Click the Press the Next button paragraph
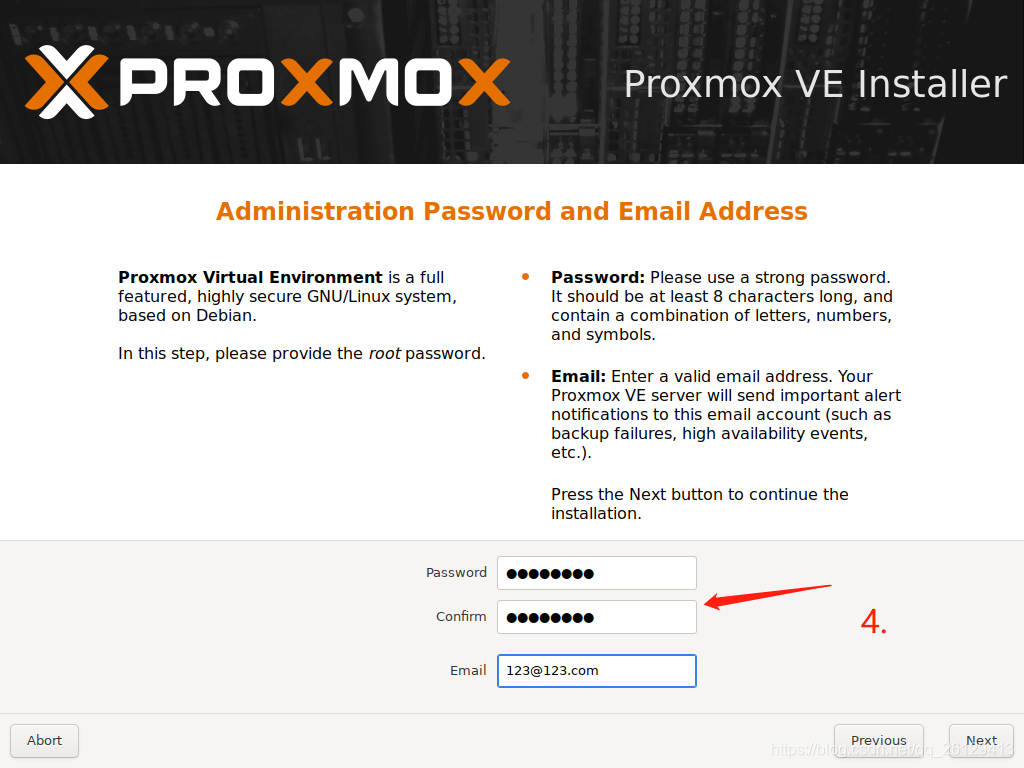Viewport: 1024px width, 768px height. [699, 504]
